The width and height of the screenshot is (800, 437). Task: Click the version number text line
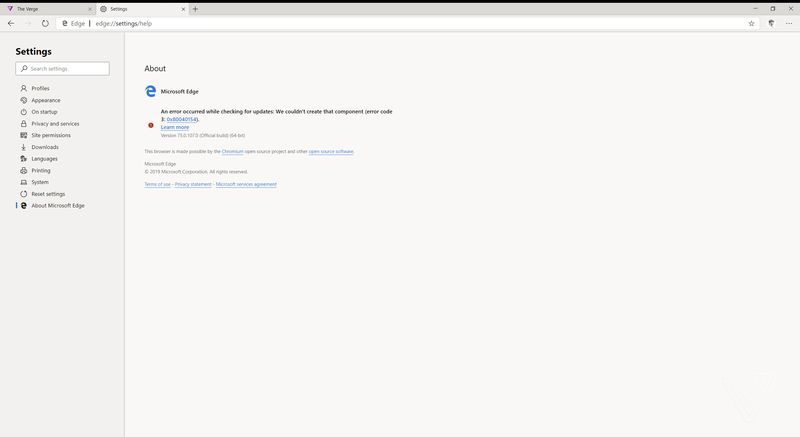(203, 136)
